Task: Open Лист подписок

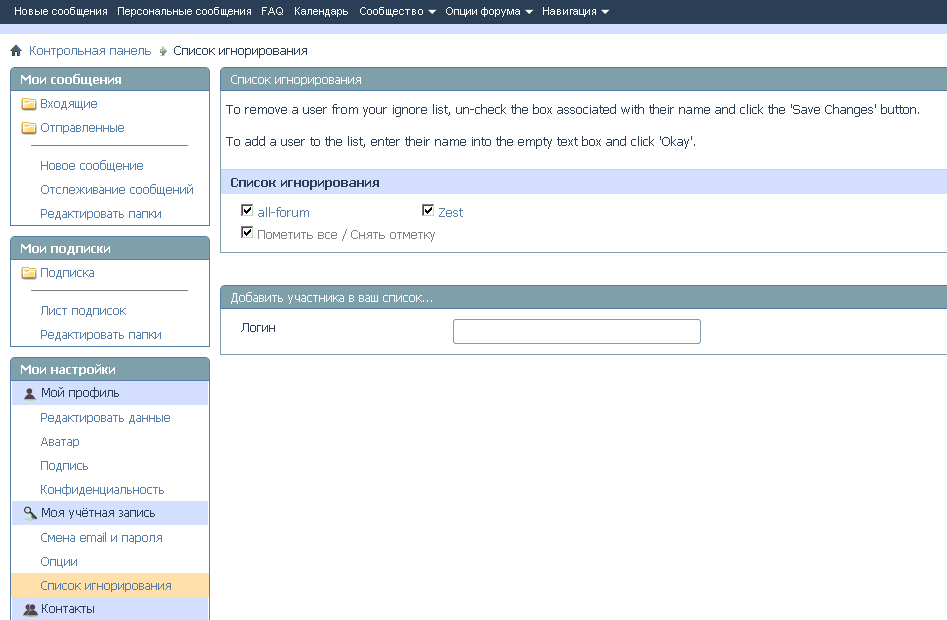Action: tap(83, 311)
